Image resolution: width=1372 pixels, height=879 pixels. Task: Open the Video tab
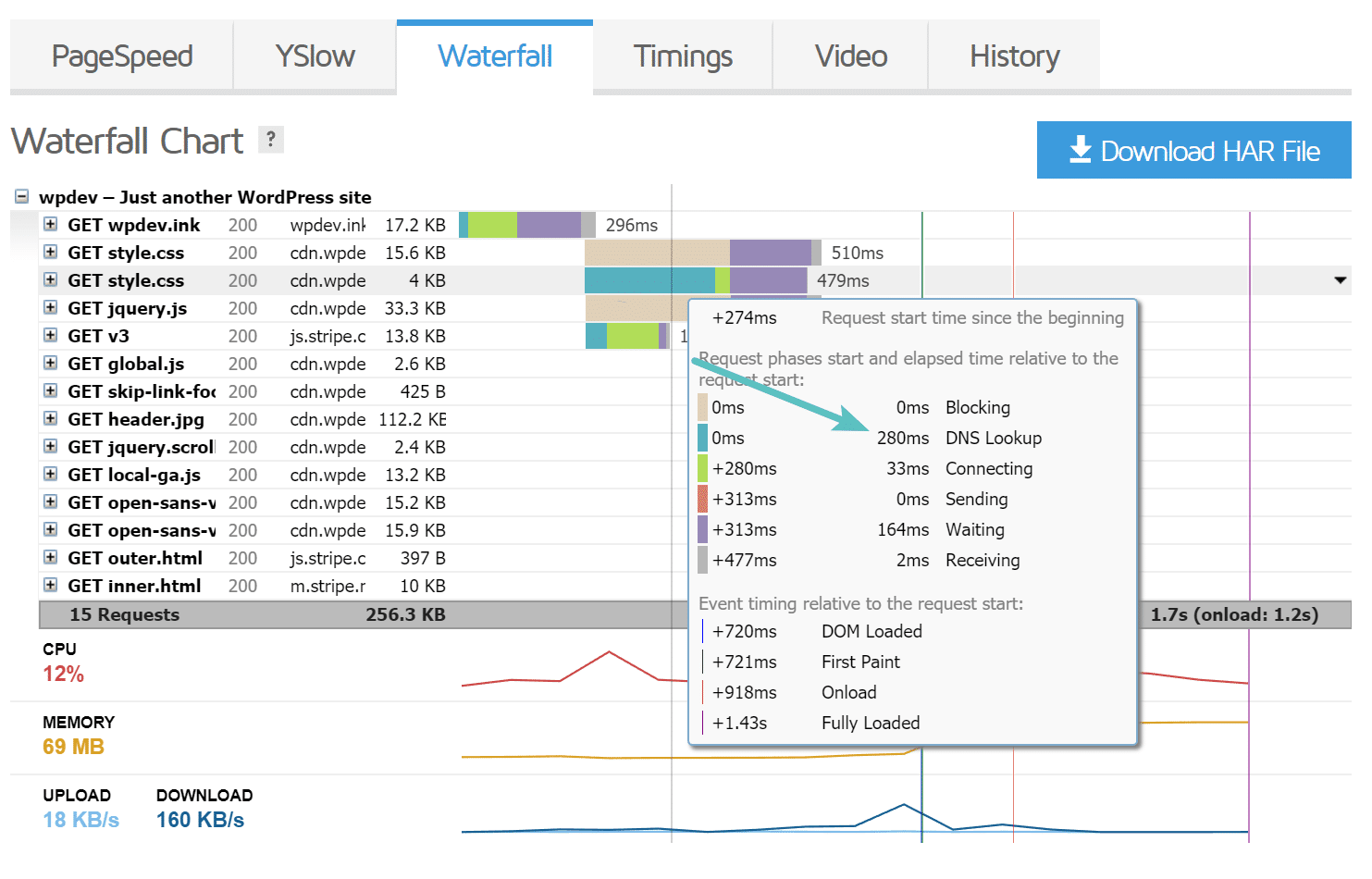click(x=849, y=56)
